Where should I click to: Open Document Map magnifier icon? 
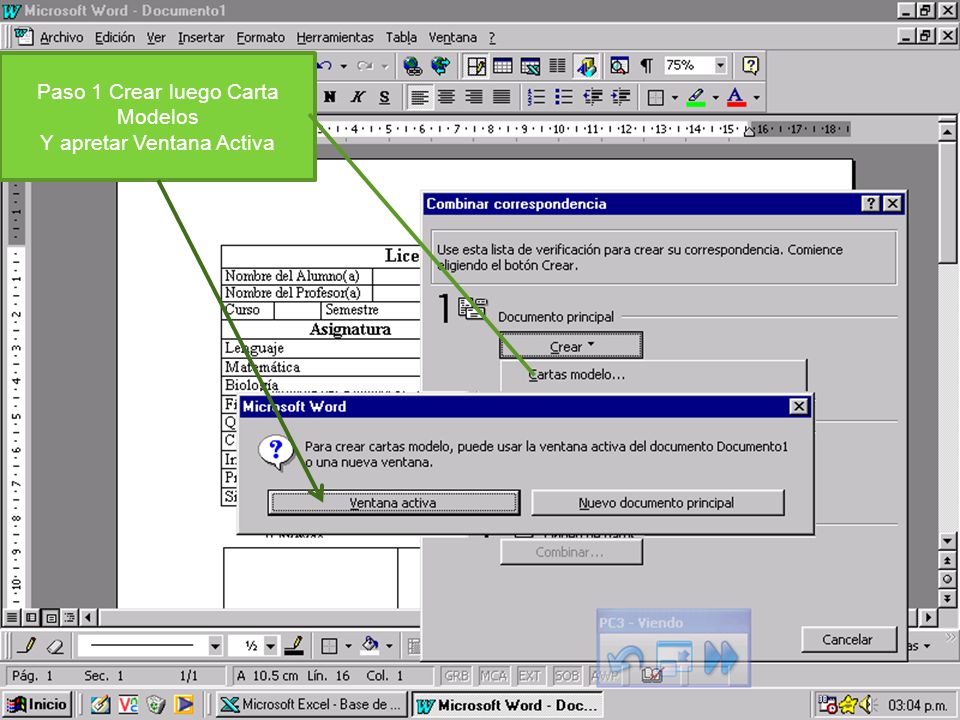620,66
